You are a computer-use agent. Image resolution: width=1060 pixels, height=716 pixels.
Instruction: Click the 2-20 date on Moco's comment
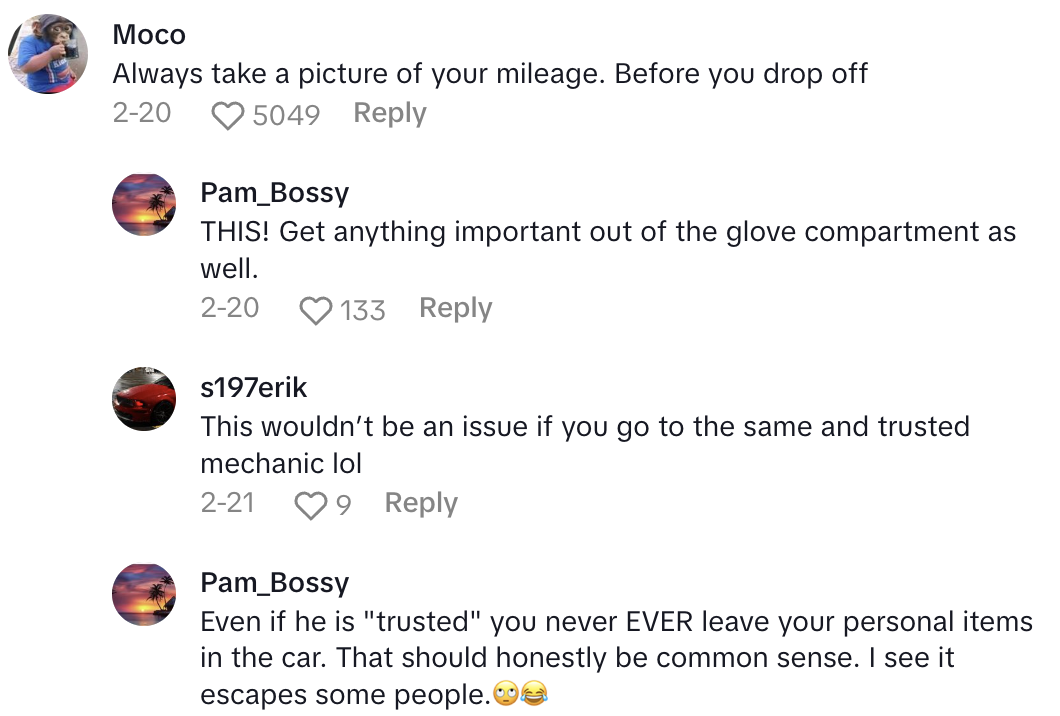(142, 113)
